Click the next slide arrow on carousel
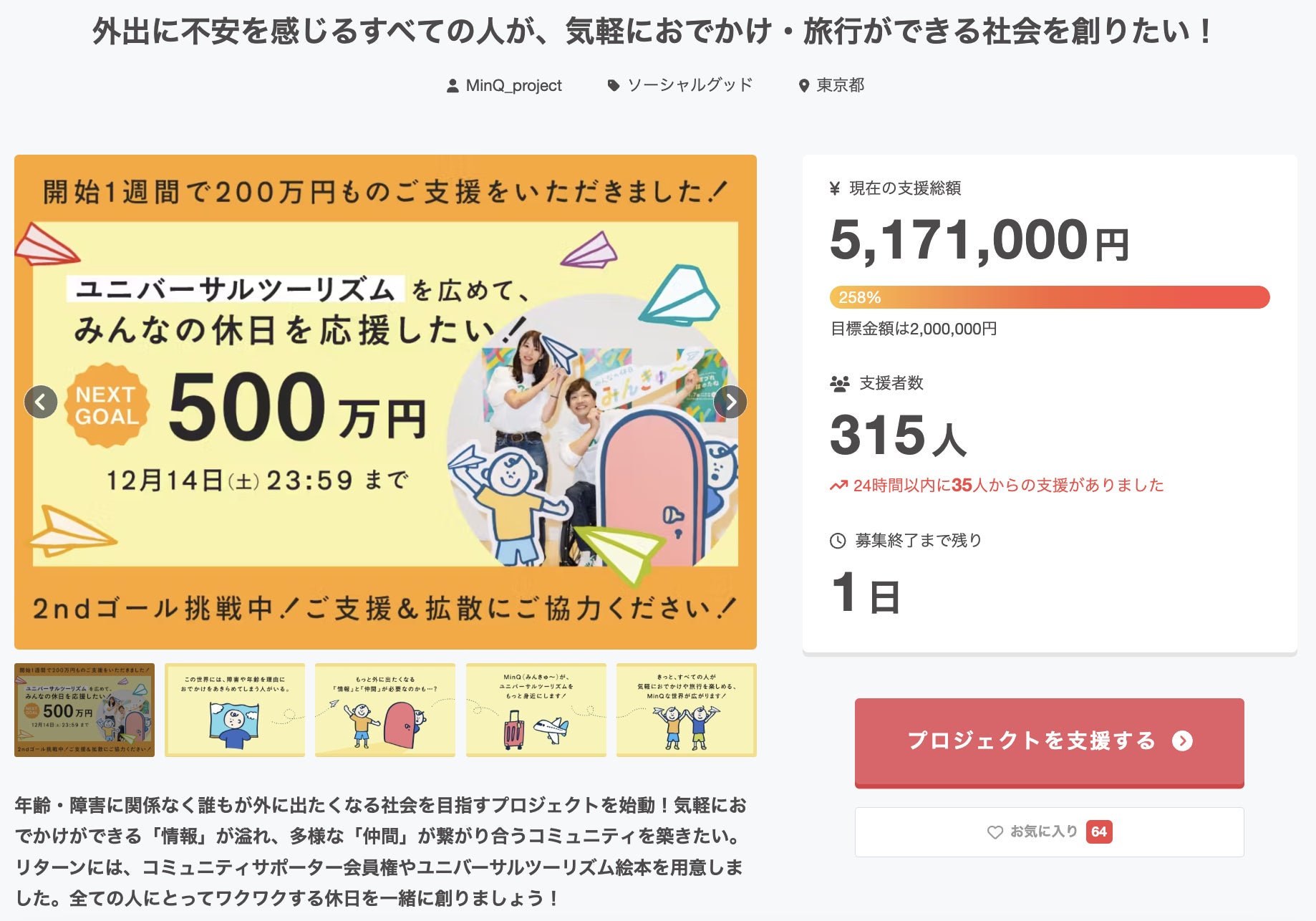This screenshot has width=1316, height=921. click(730, 402)
